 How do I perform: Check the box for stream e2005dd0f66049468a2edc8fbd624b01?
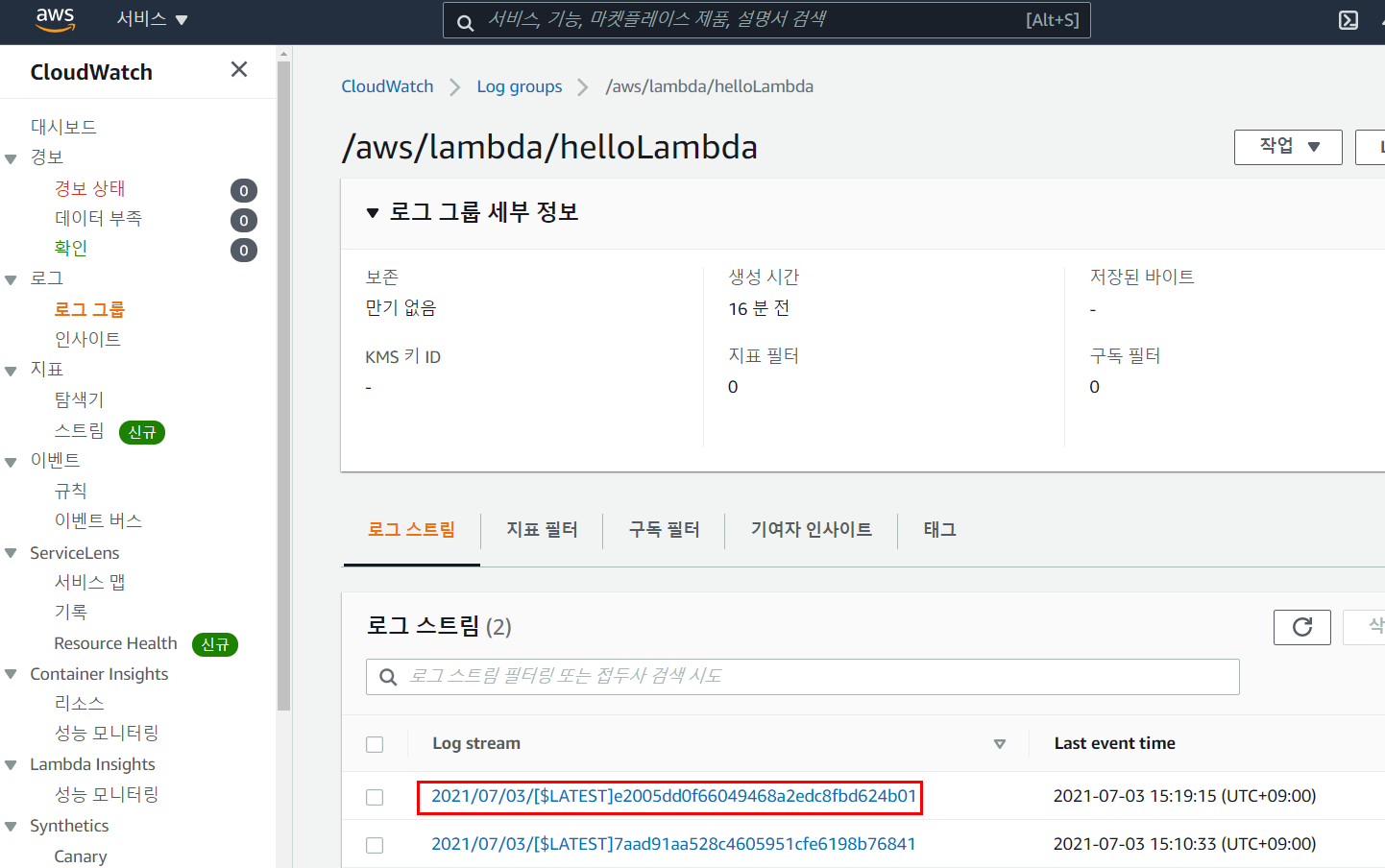[x=375, y=797]
